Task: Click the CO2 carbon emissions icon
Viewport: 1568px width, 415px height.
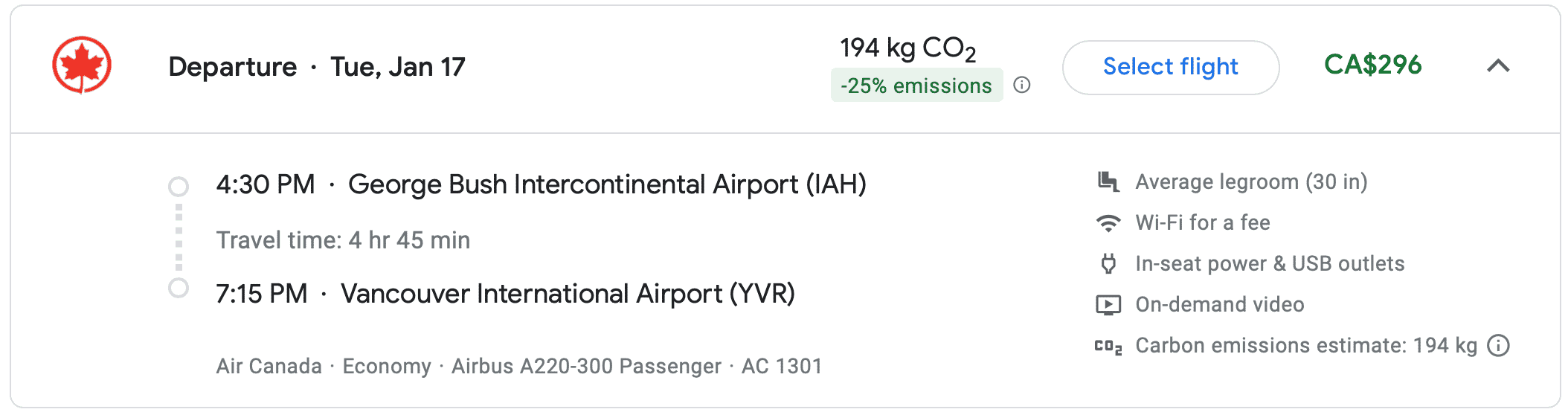Action: click(x=1108, y=346)
